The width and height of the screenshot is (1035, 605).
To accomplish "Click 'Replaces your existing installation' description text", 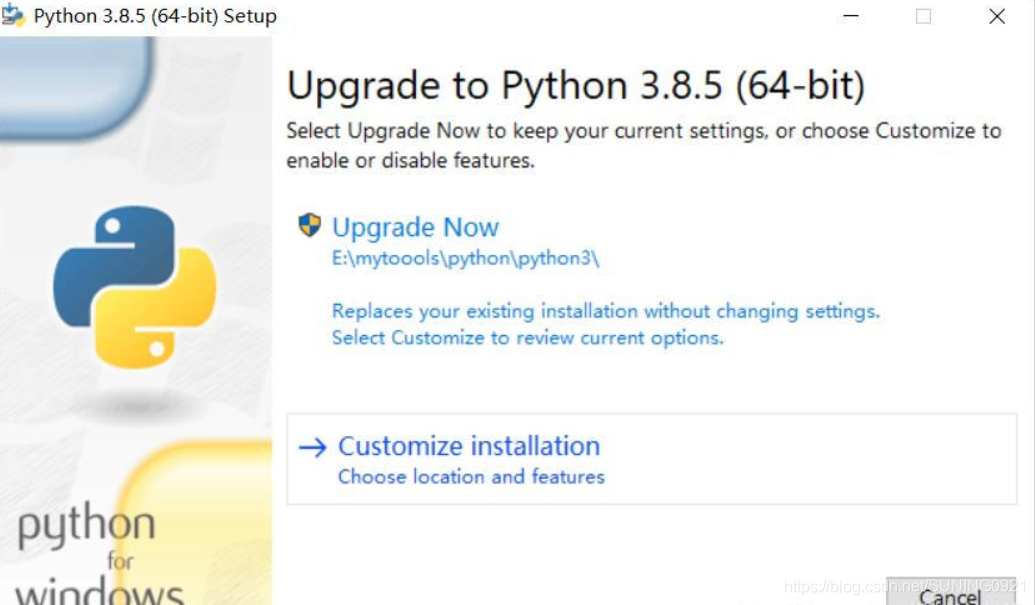I will [606, 311].
